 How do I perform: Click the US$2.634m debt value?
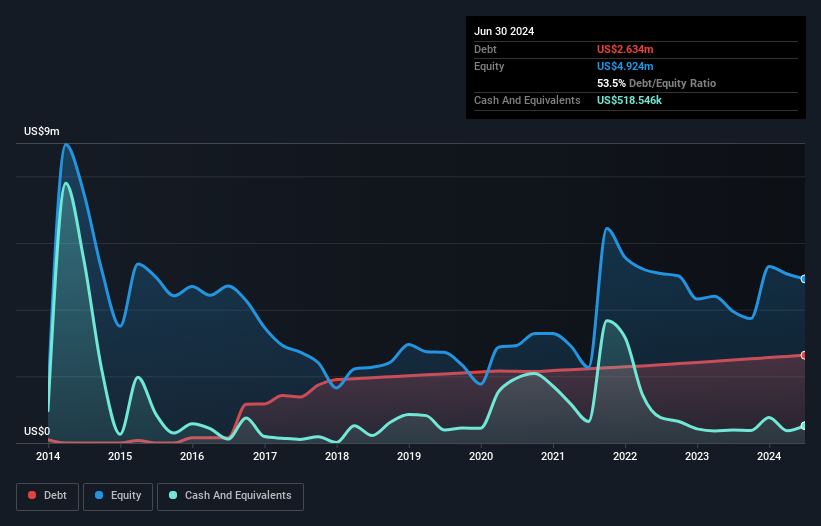625,49
